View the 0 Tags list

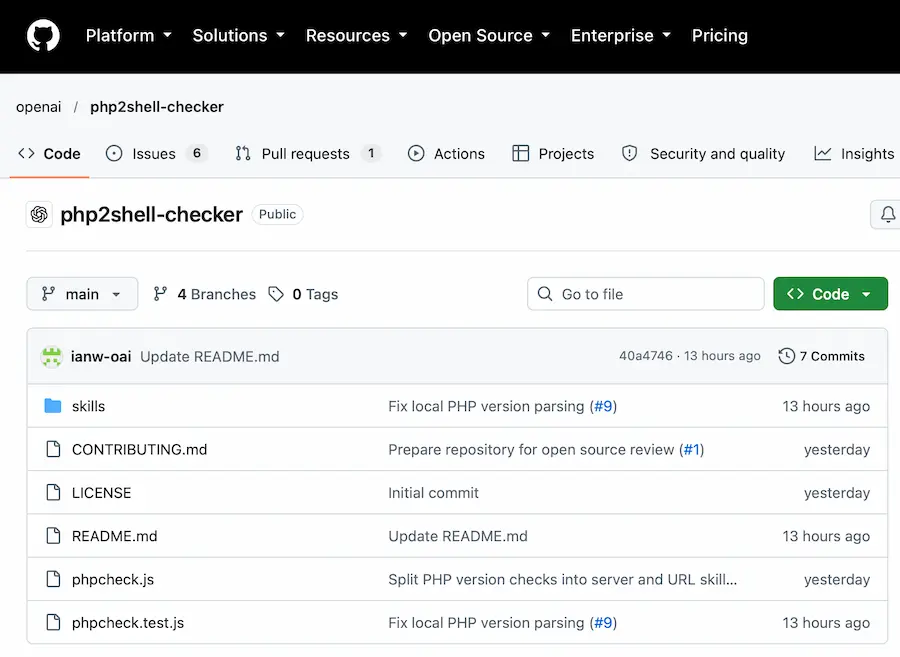(303, 294)
